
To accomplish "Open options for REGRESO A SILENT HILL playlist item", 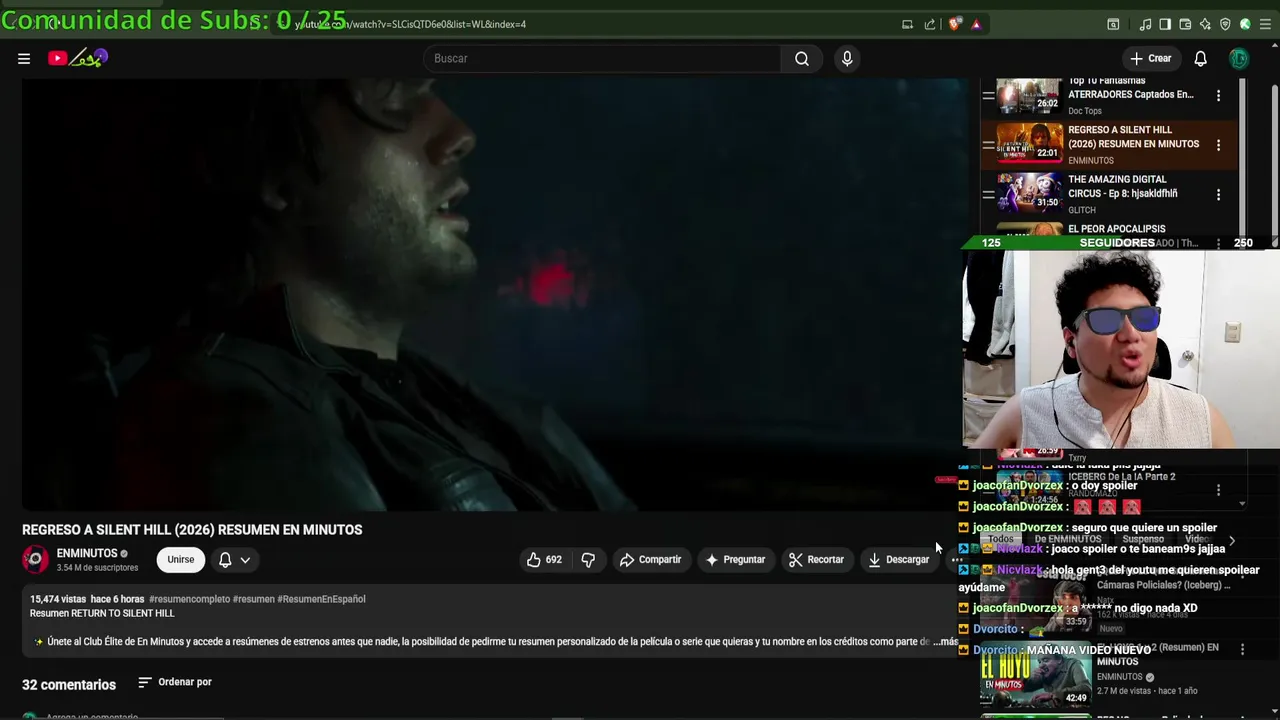I will 1218,145.
